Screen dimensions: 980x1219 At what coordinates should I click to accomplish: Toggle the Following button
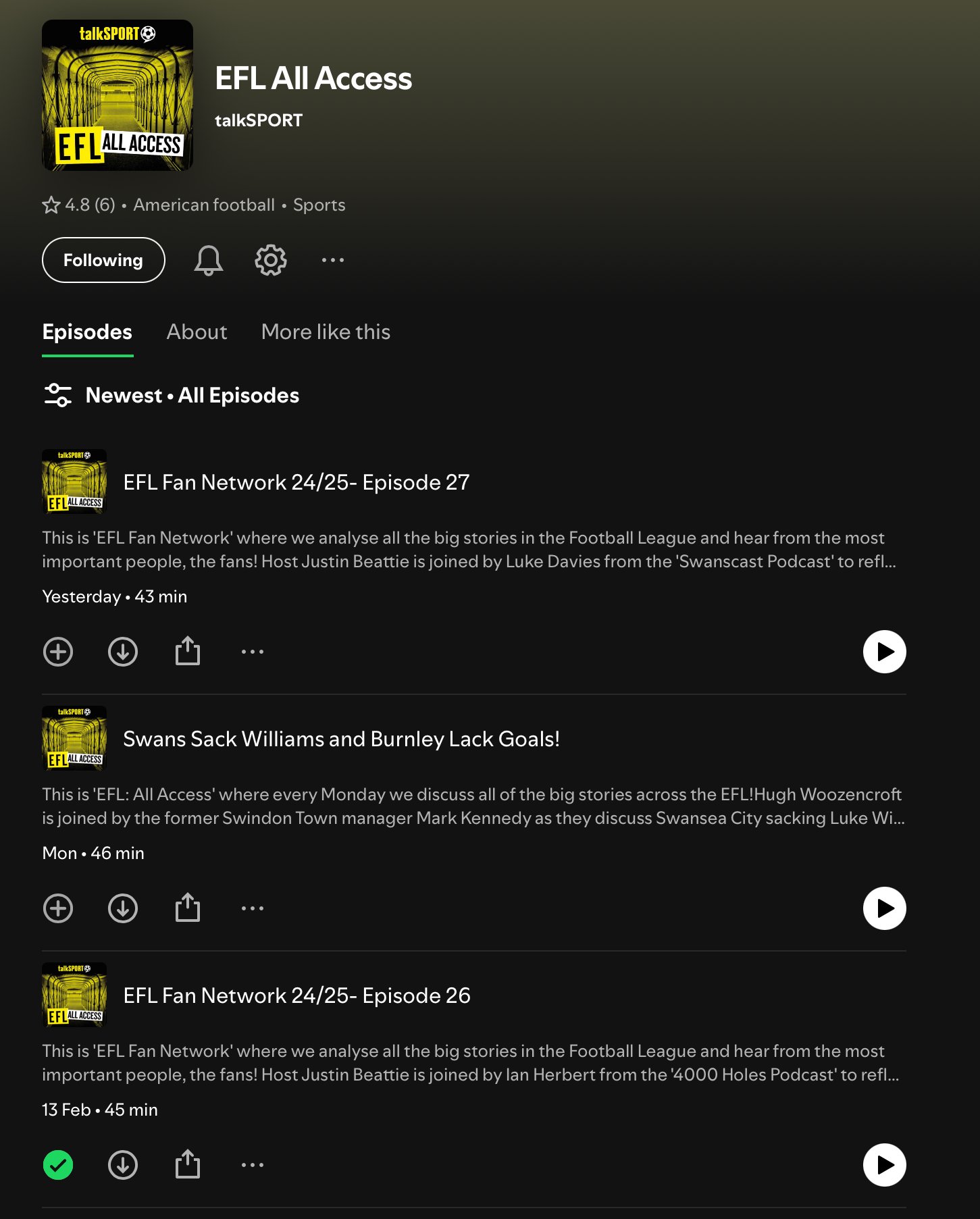(103, 260)
